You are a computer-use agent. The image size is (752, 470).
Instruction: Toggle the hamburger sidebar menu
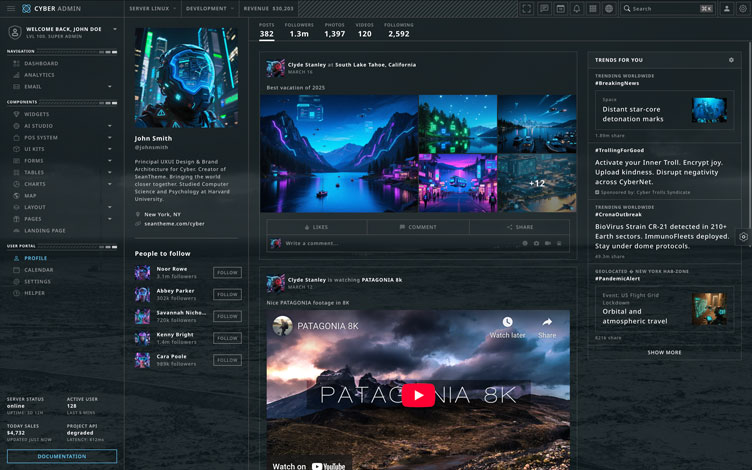[x=11, y=8]
